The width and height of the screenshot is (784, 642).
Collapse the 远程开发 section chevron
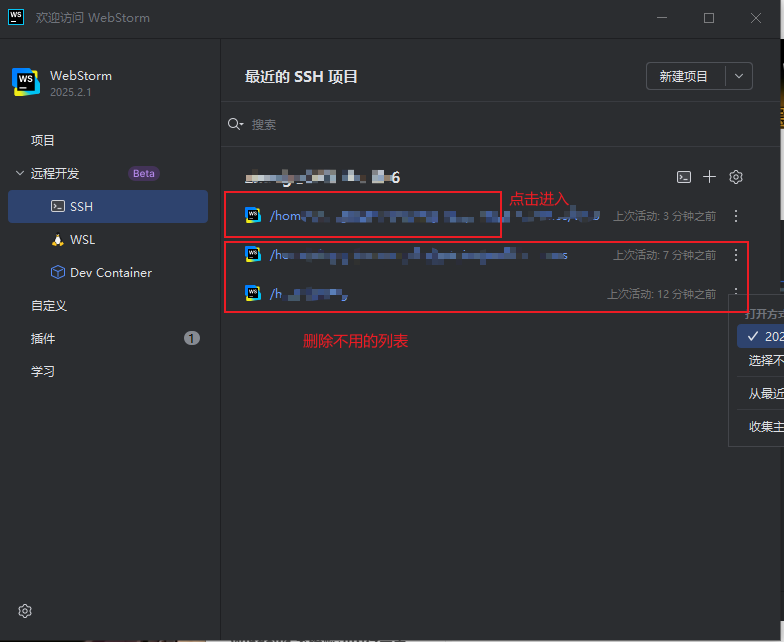point(19,173)
